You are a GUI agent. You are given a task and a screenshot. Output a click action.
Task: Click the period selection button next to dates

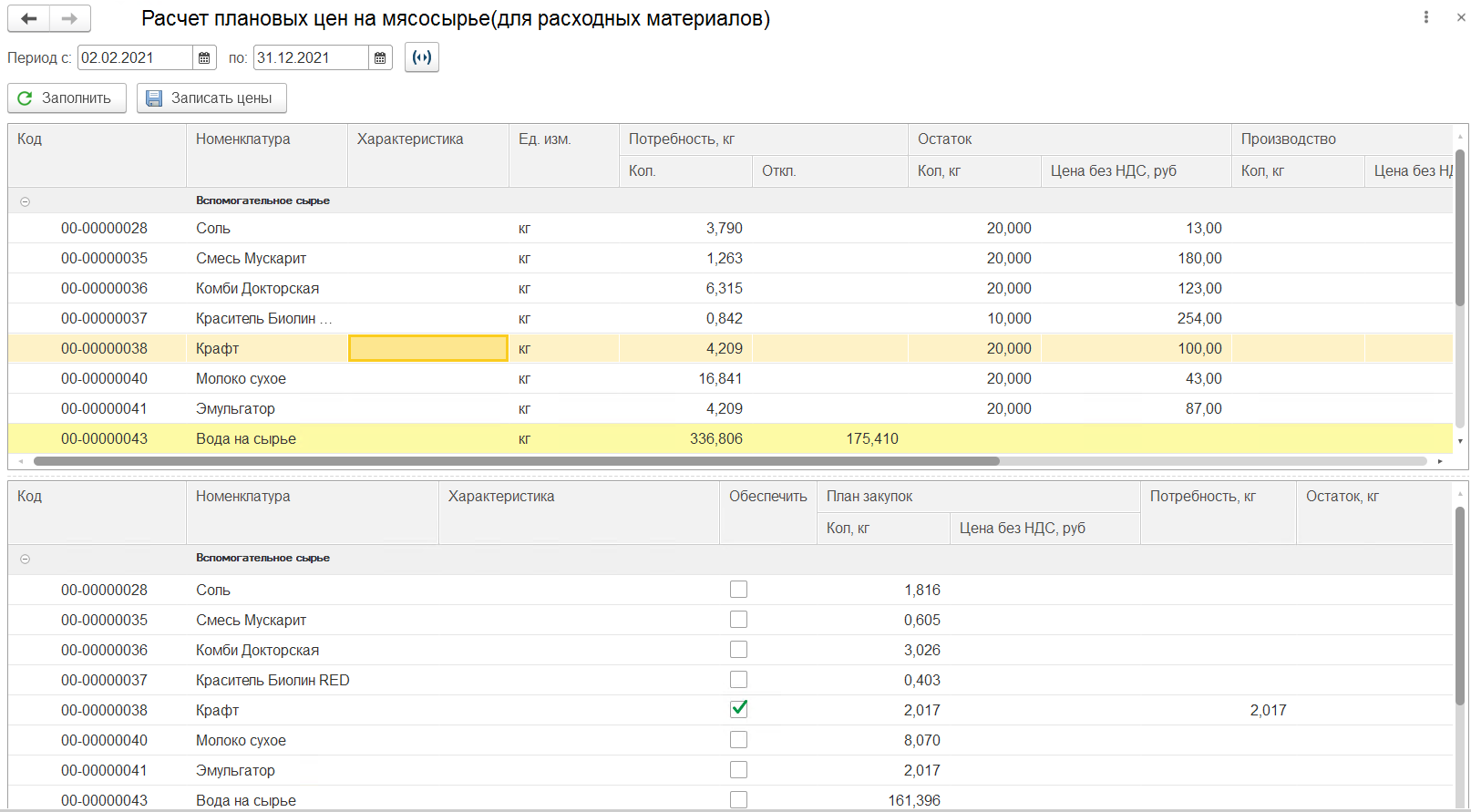(422, 57)
